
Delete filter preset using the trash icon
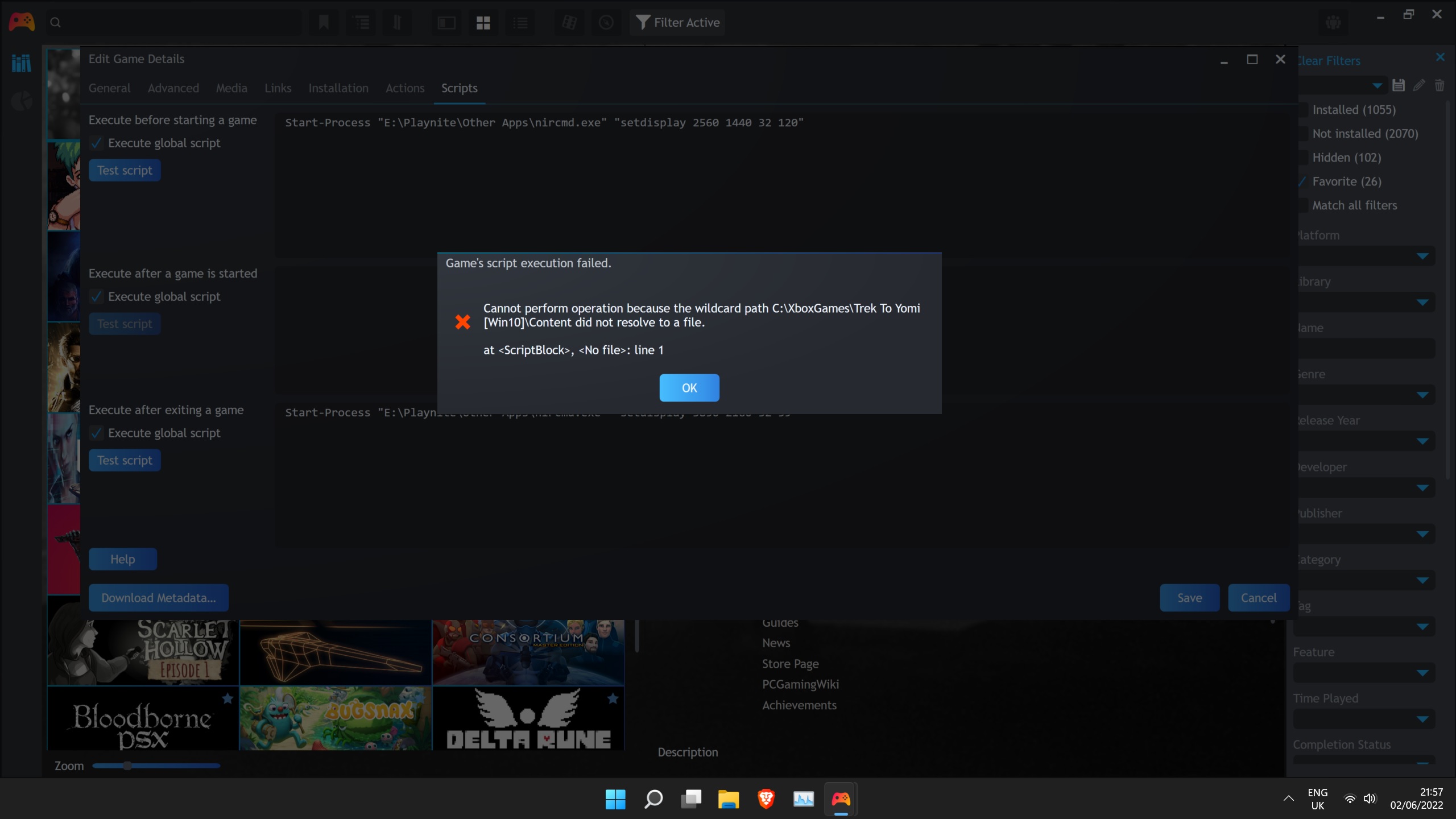point(1440,85)
